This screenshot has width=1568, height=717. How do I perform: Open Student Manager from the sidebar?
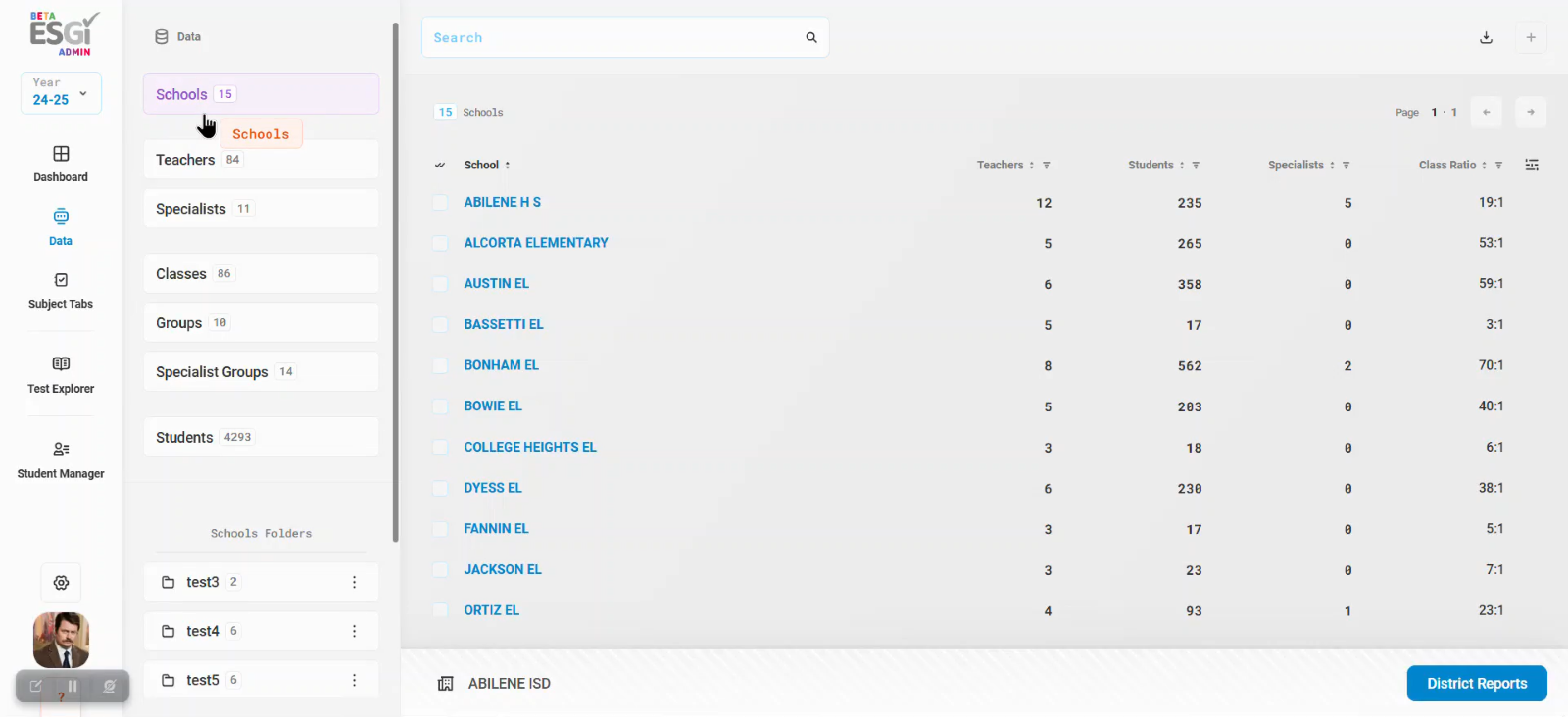pyautogui.click(x=61, y=450)
